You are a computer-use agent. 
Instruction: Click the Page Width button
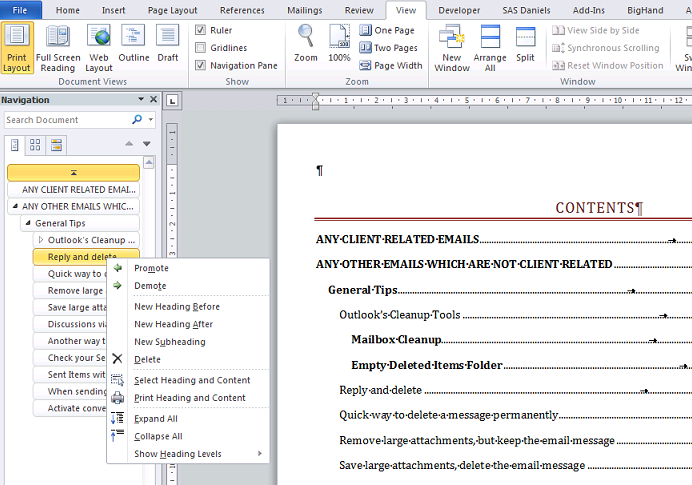point(391,66)
